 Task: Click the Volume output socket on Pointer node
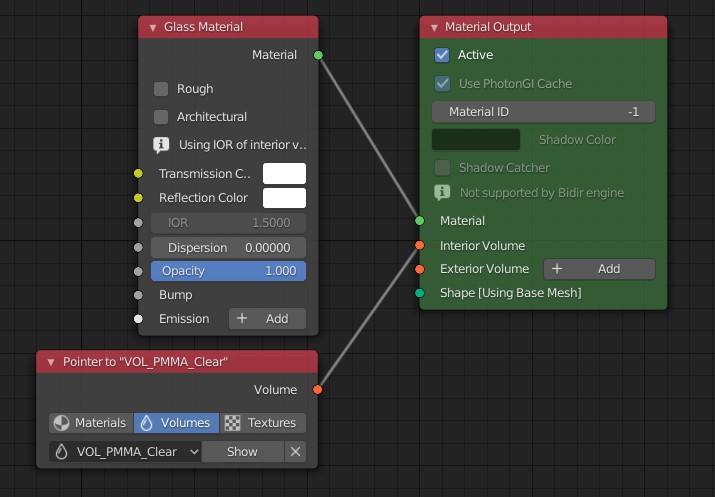(318, 390)
